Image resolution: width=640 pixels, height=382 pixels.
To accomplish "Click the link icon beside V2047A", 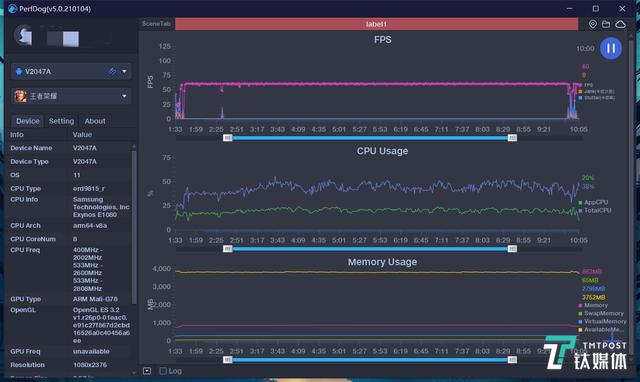I will click(x=112, y=72).
